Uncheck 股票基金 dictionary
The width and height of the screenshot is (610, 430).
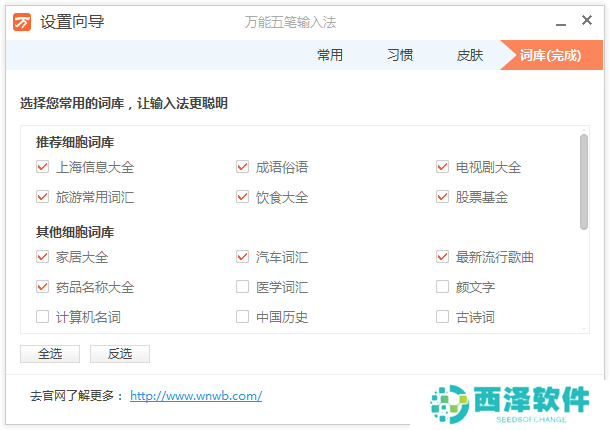442,197
